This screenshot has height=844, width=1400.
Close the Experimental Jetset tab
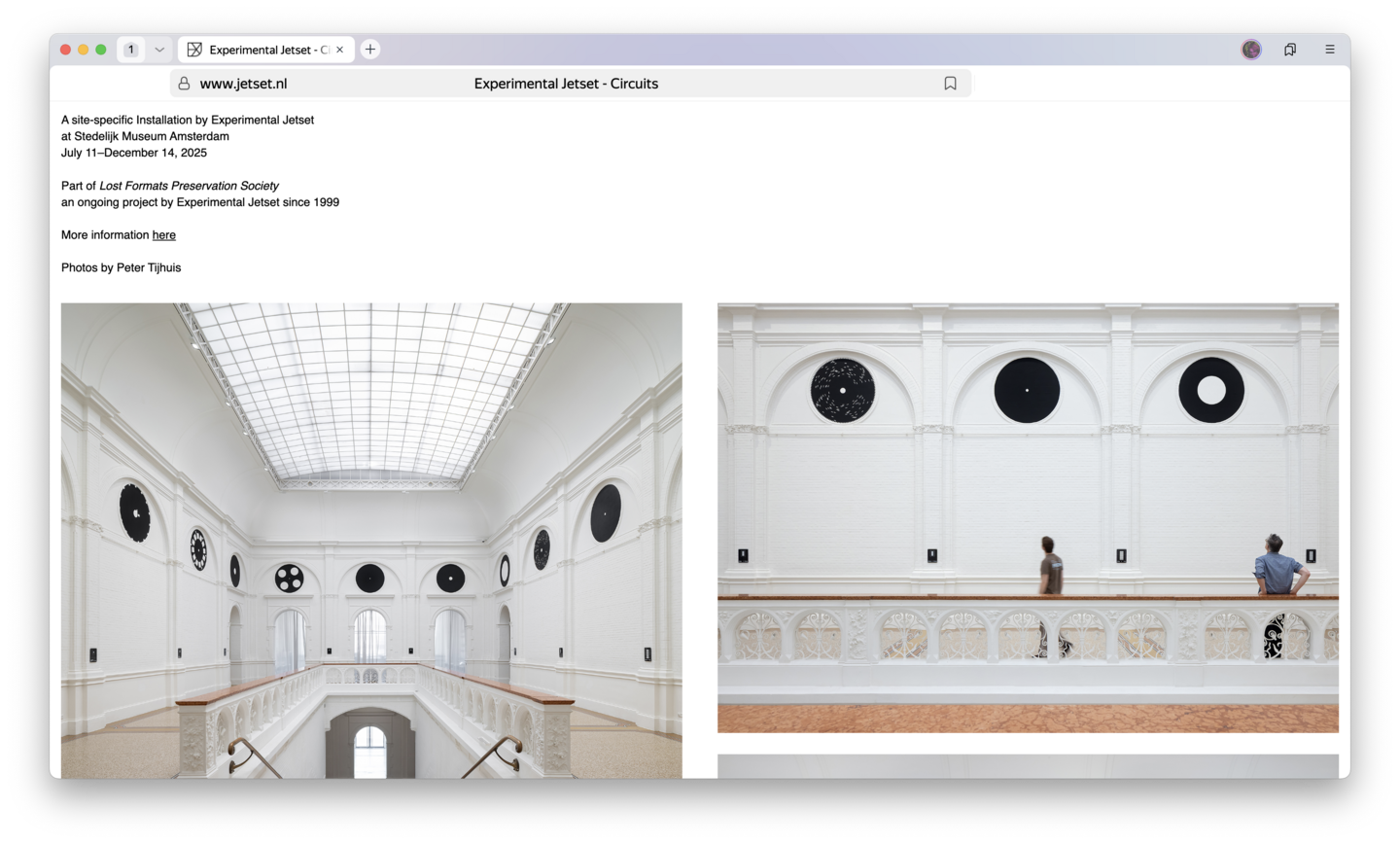coord(339,50)
